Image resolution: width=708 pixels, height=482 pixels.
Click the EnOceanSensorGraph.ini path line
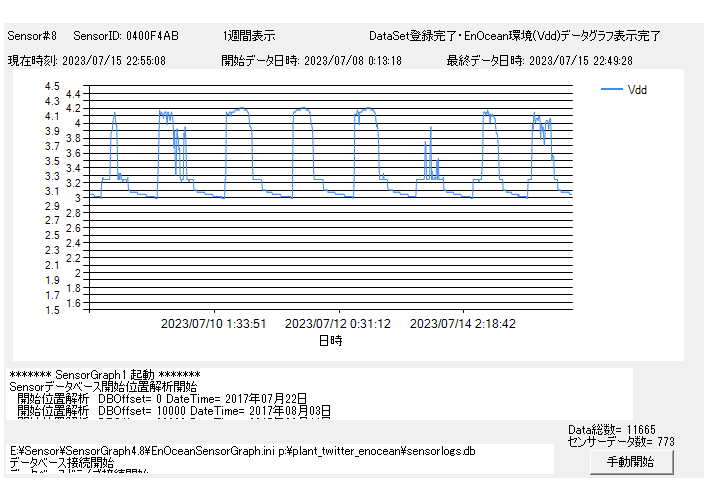[242, 451]
